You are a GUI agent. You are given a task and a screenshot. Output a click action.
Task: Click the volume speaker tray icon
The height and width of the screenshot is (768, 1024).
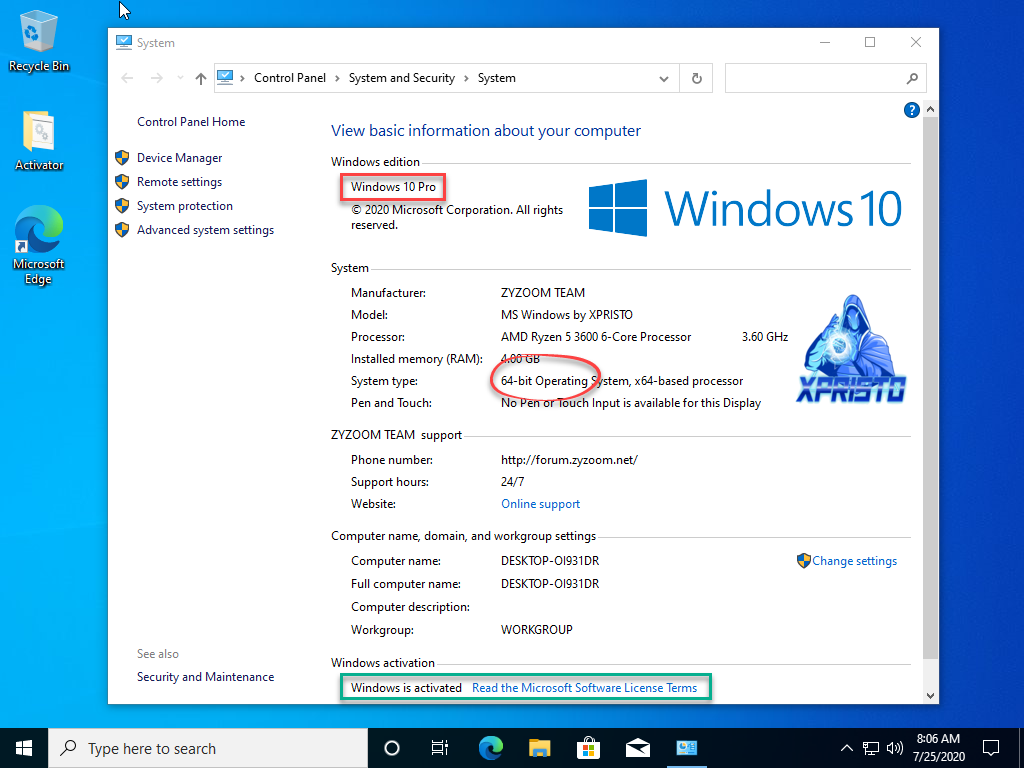895,748
